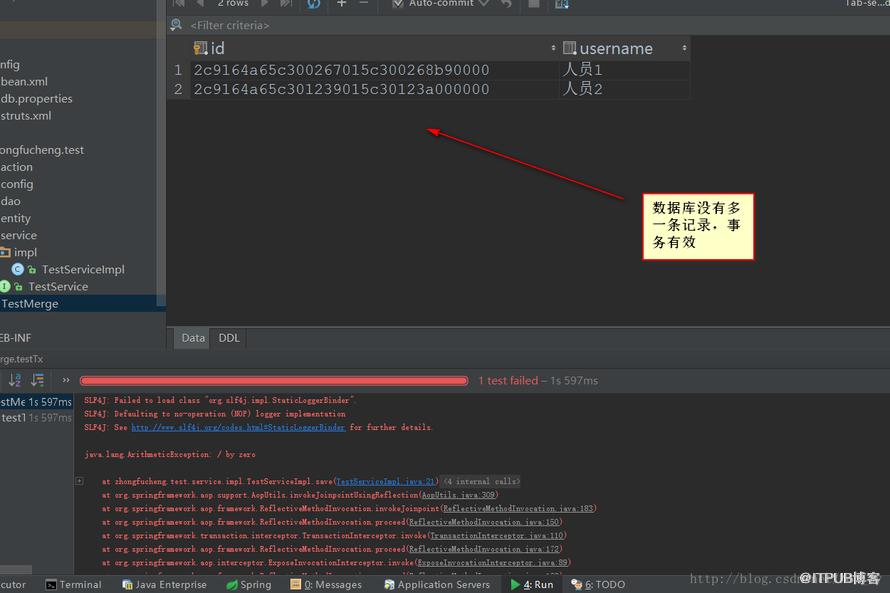Click the key icon of id column
Viewport: 890px width, 593px height.
coord(200,48)
